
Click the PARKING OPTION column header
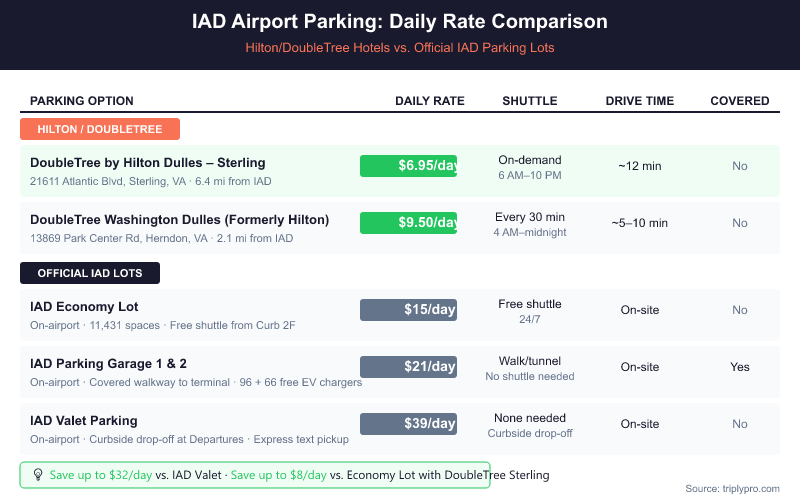point(82,101)
